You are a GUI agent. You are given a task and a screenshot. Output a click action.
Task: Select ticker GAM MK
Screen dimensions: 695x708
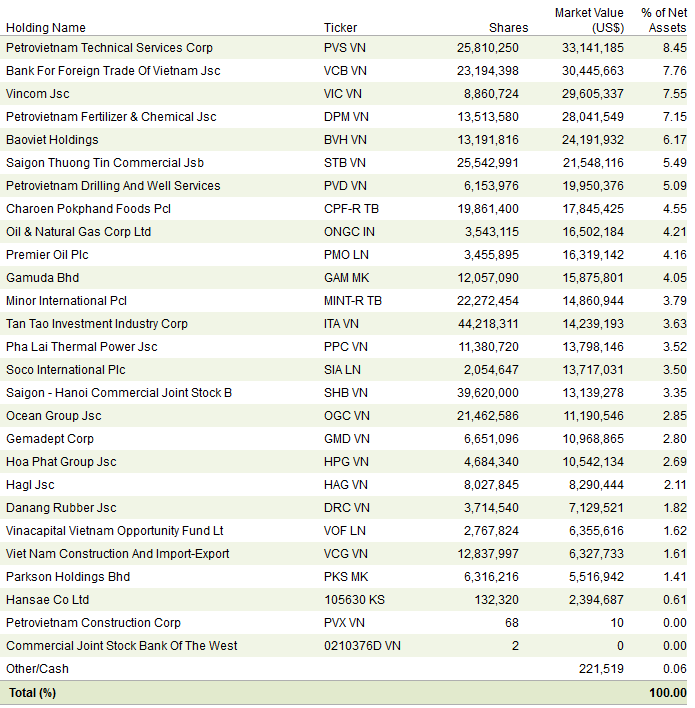[x=346, y=278]
